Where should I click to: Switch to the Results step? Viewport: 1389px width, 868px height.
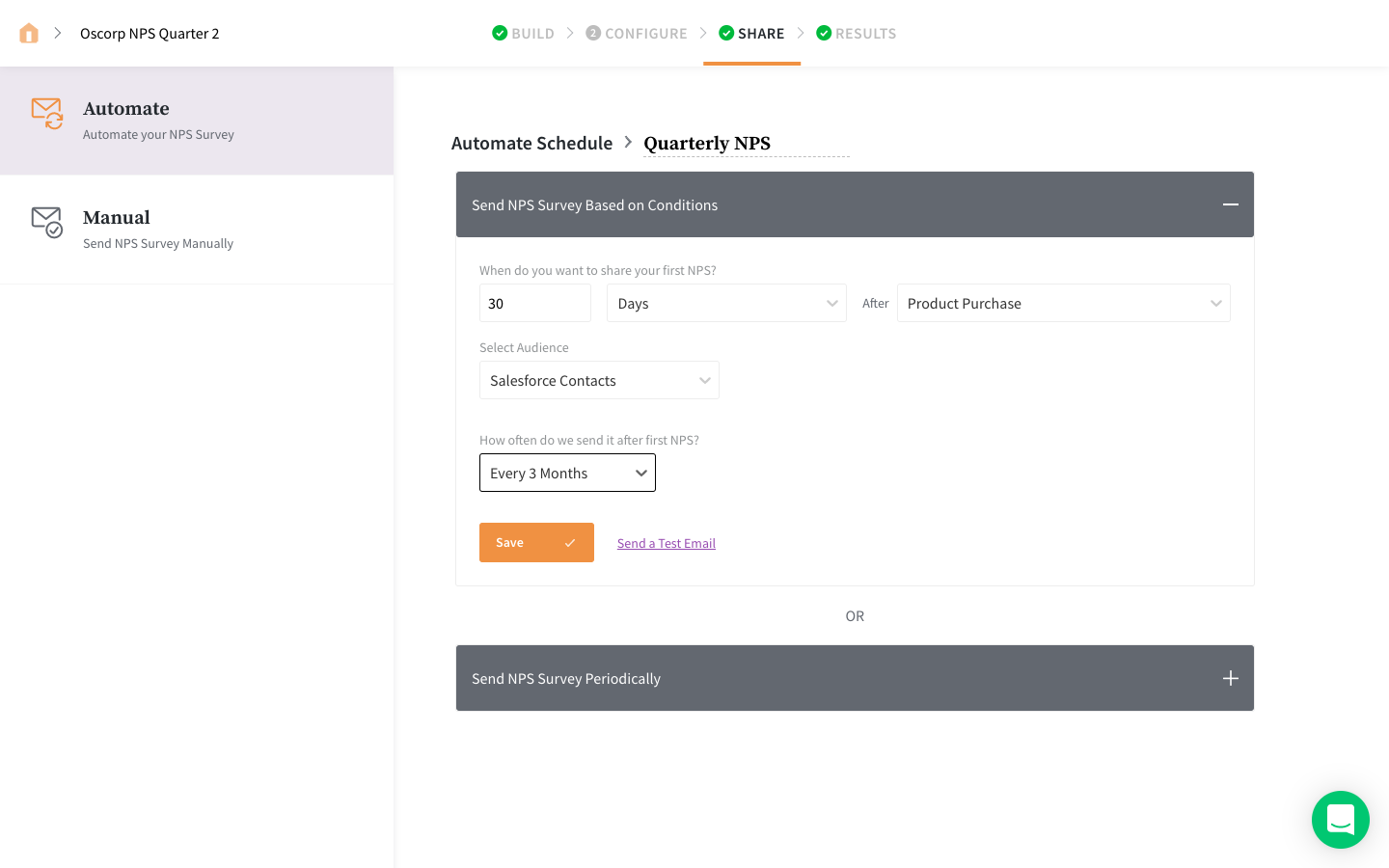pos(865,34)
